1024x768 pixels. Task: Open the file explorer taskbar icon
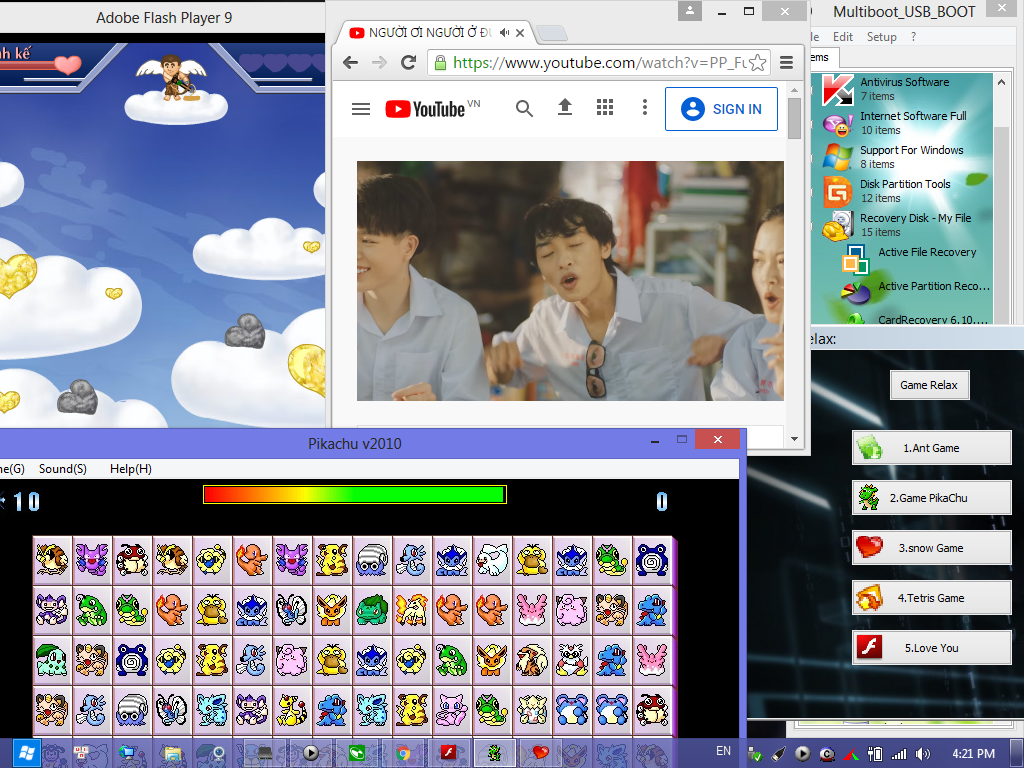tap(172, 754)
